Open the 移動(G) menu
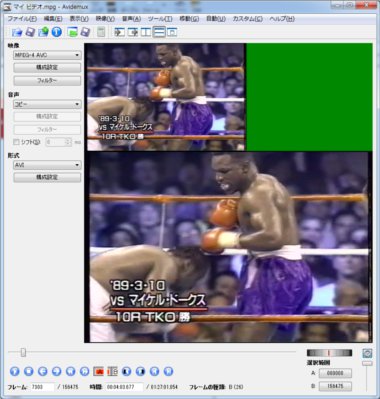The width and height of the screenshot is (380, 399). pos(189,19)
